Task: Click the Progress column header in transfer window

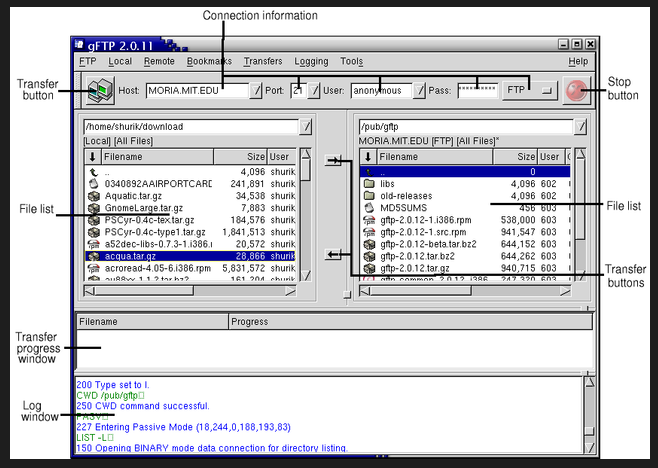Action: pos(410,322)
